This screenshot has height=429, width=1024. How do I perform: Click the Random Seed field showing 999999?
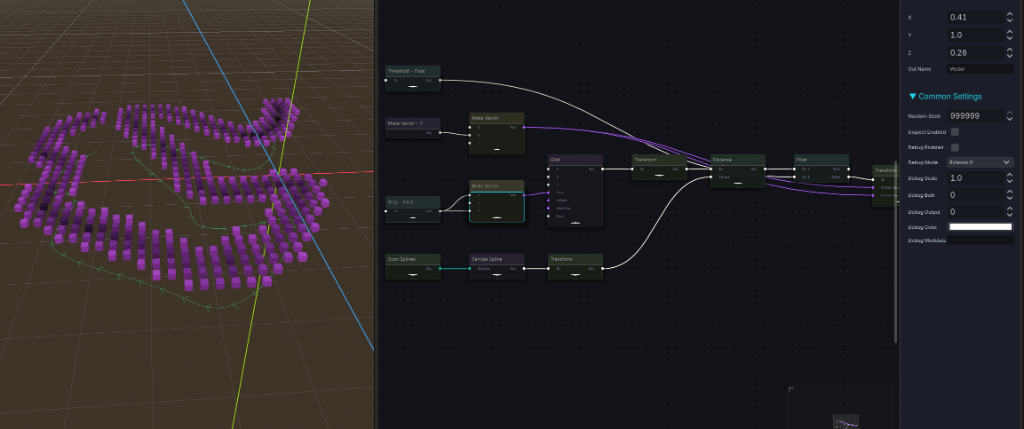(x=976, y=116)
